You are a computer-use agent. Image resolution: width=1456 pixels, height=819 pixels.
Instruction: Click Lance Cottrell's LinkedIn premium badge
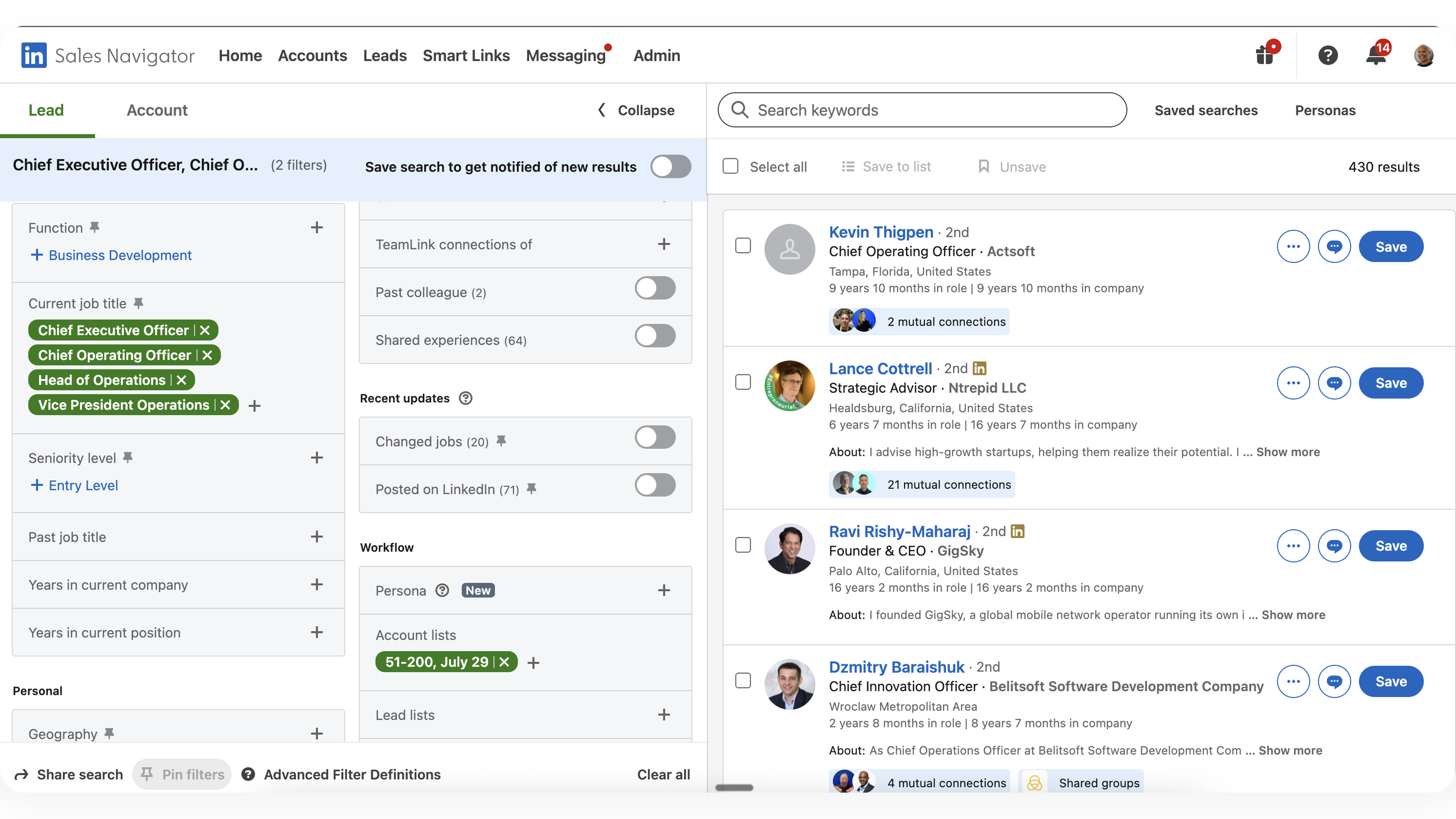(x=980, y=368)
